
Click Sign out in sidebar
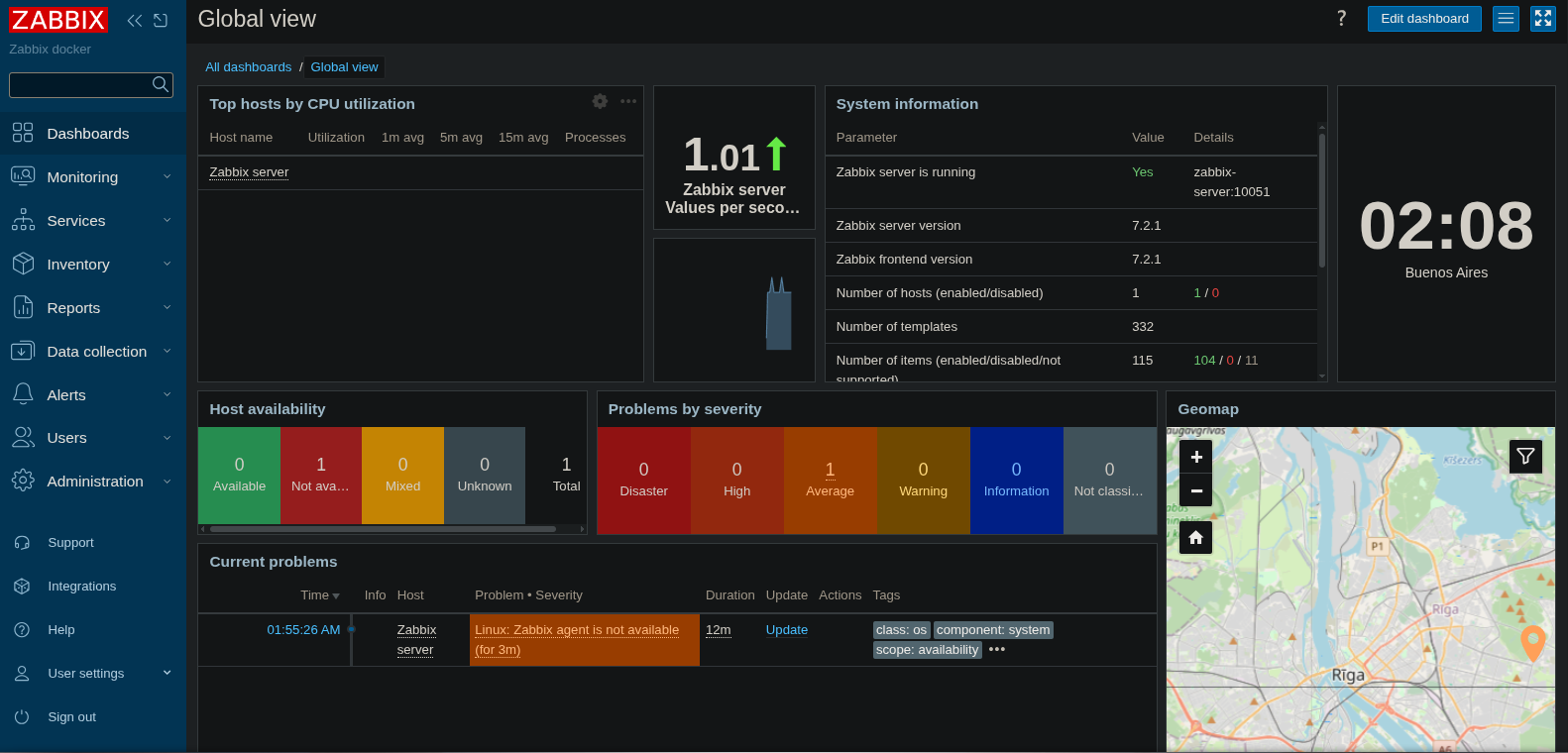coord(71,717)
